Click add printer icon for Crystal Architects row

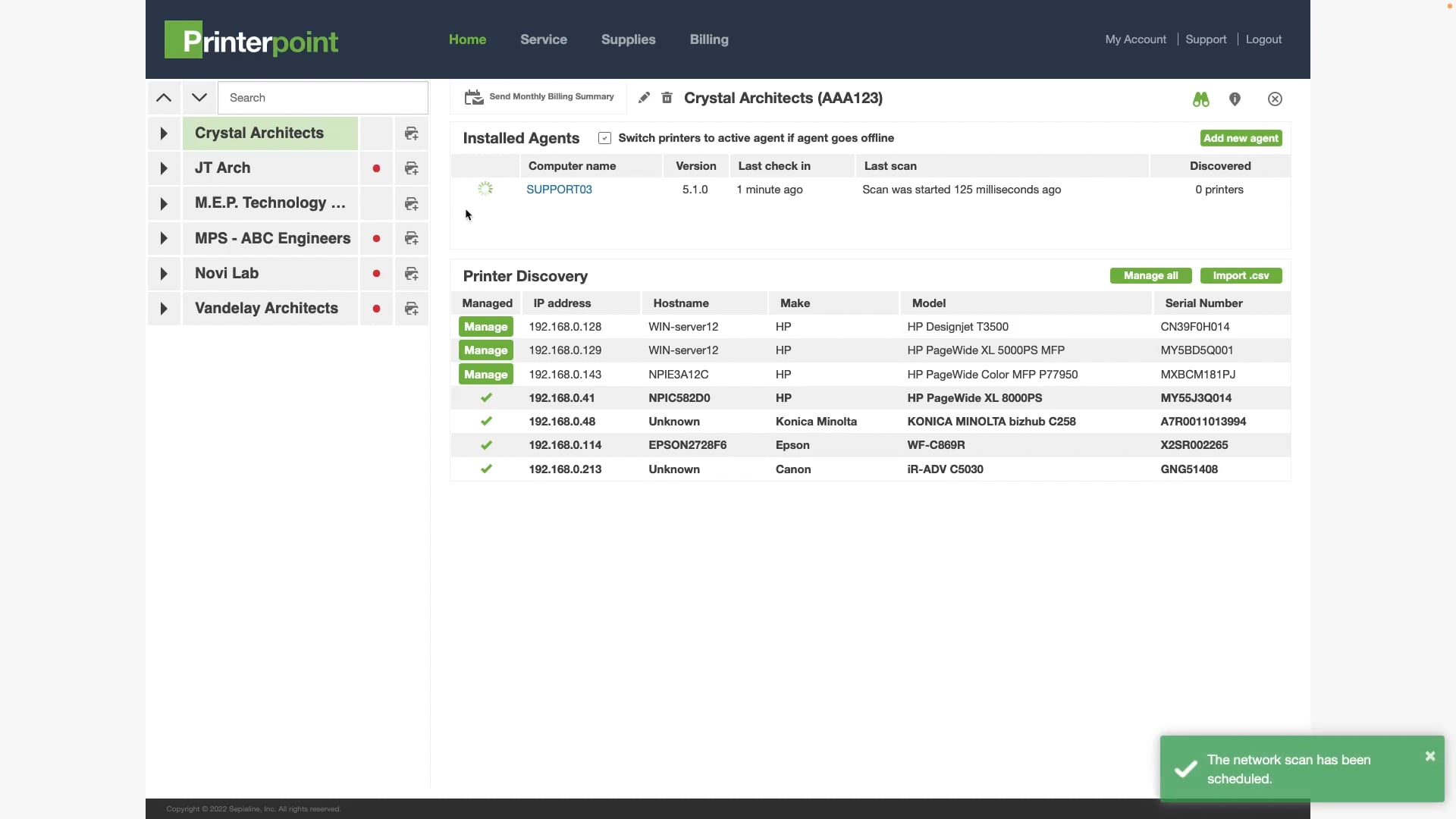[x=412, y=133]
